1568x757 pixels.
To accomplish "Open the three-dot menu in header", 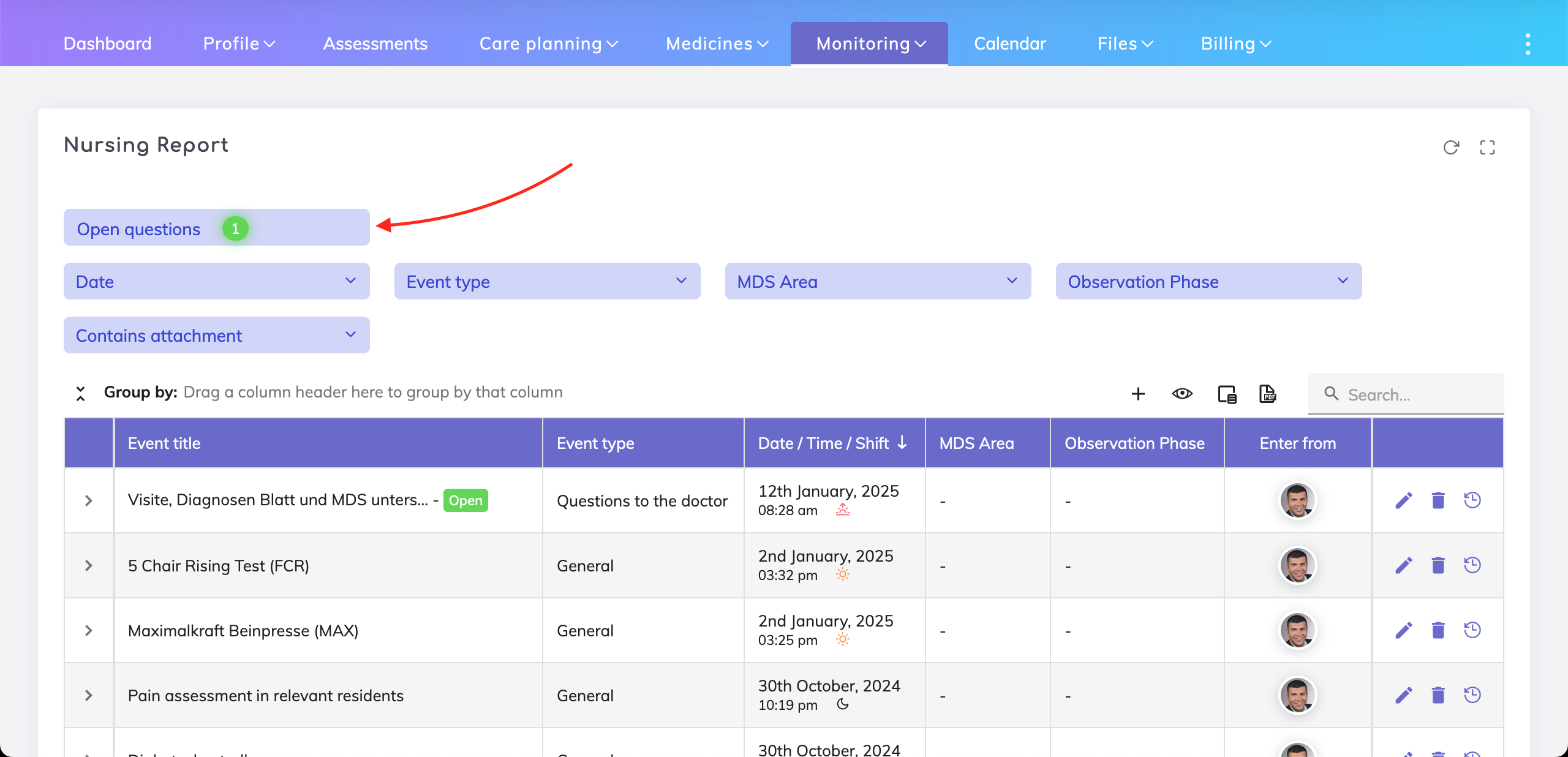I will tap(1528, 44).
